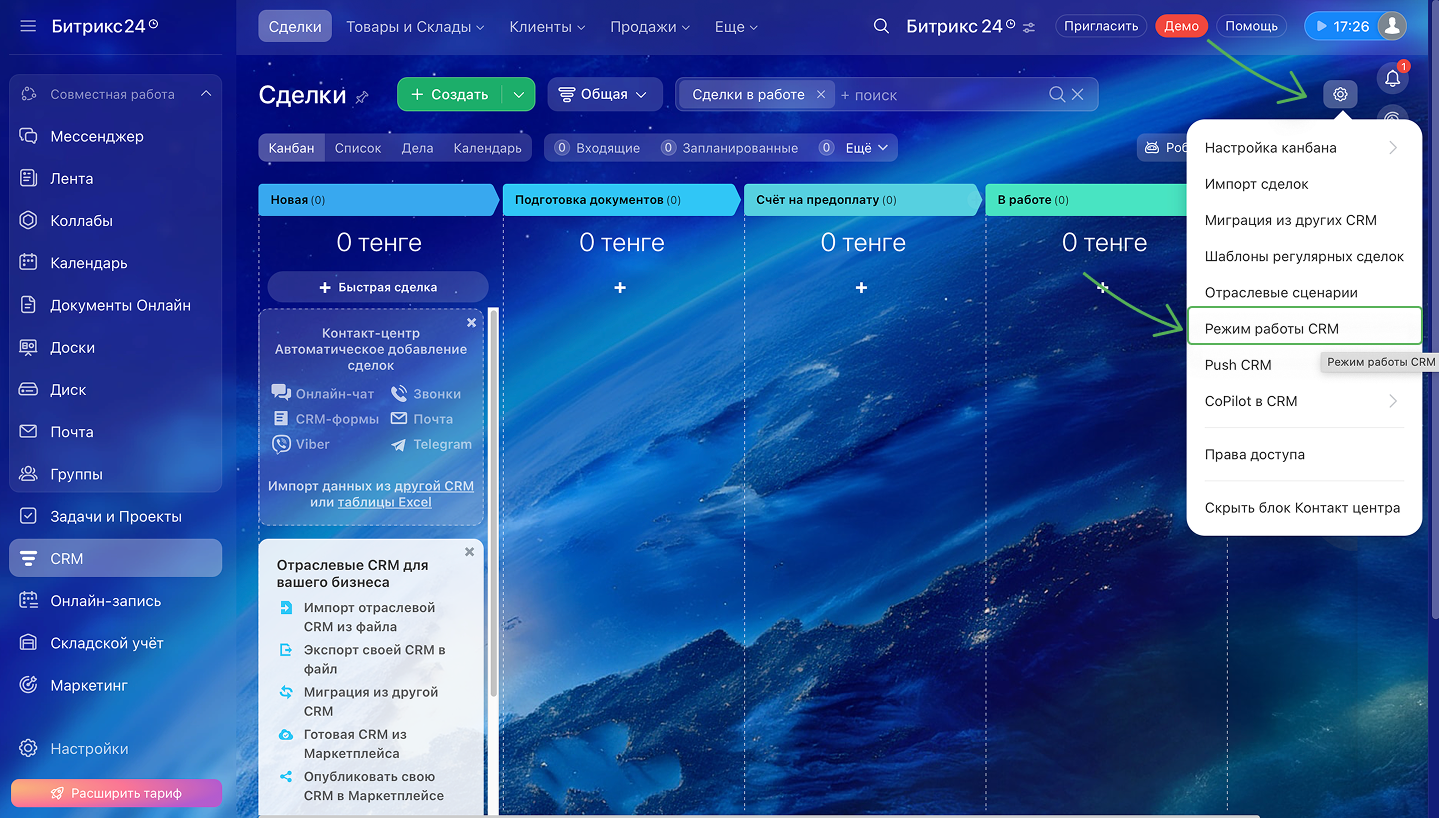Open the Общая pipeline dropdown

(604, 95)
